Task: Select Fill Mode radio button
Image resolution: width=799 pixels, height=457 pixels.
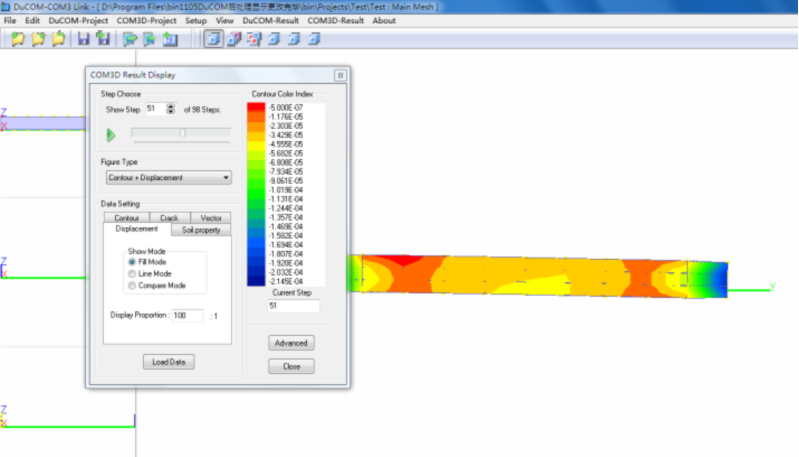Action: click(x=132, y=261)
